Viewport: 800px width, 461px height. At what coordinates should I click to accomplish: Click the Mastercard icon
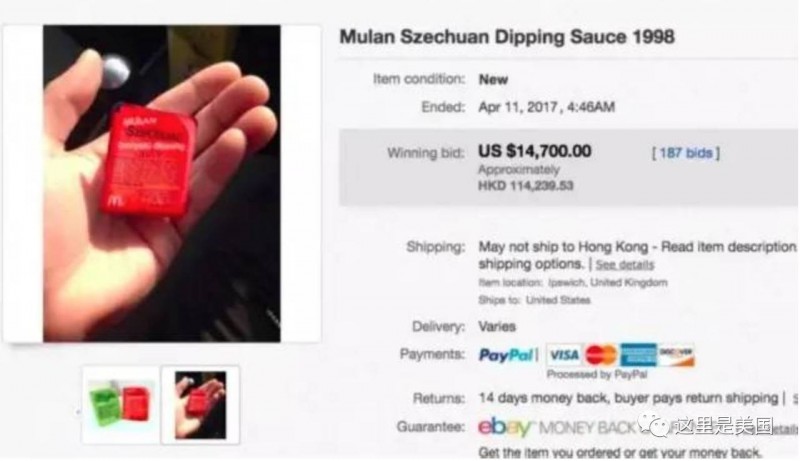[x=601, y=355]
